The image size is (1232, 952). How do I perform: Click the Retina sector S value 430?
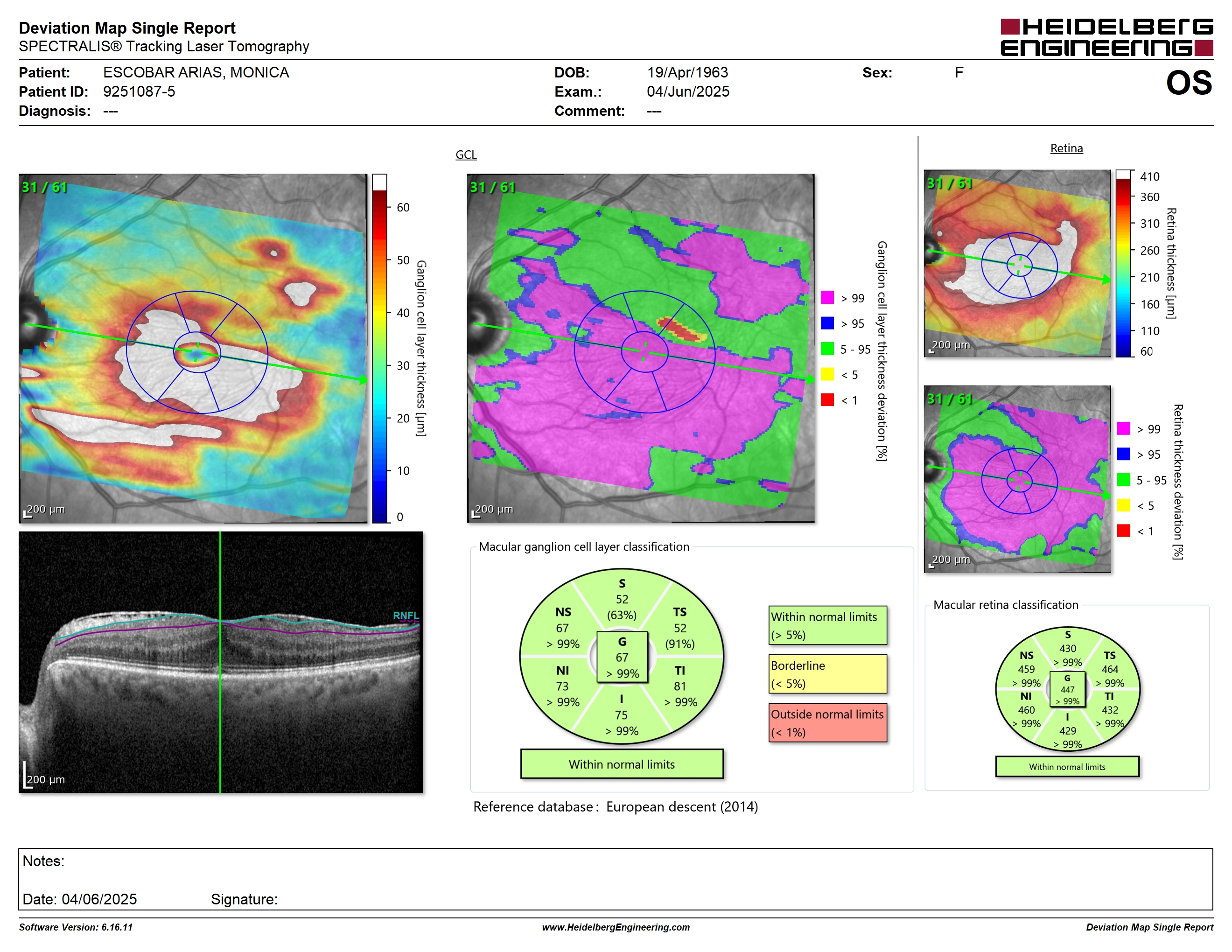(x=1067, y=649)
